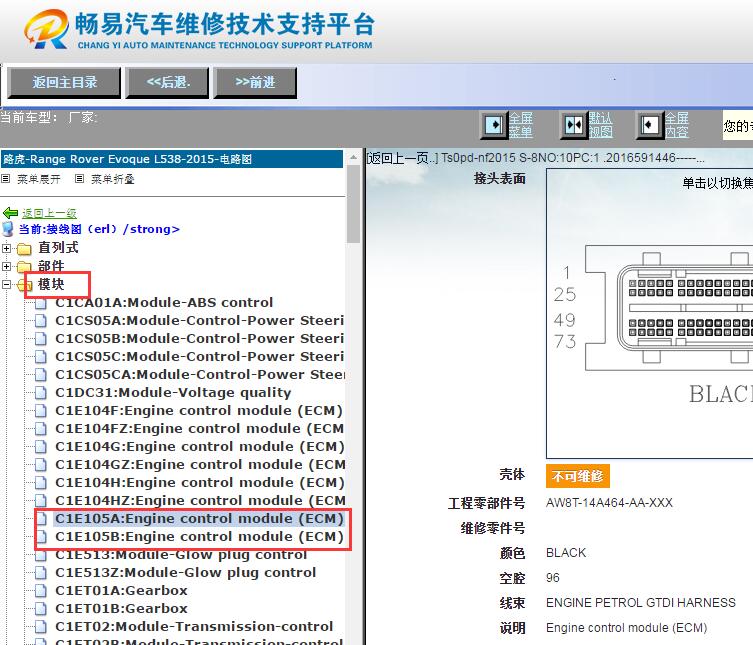Screen dimensions: 753x645
Task: Open C1CS05B Power Steering module entry
Action: coord(199,339)
